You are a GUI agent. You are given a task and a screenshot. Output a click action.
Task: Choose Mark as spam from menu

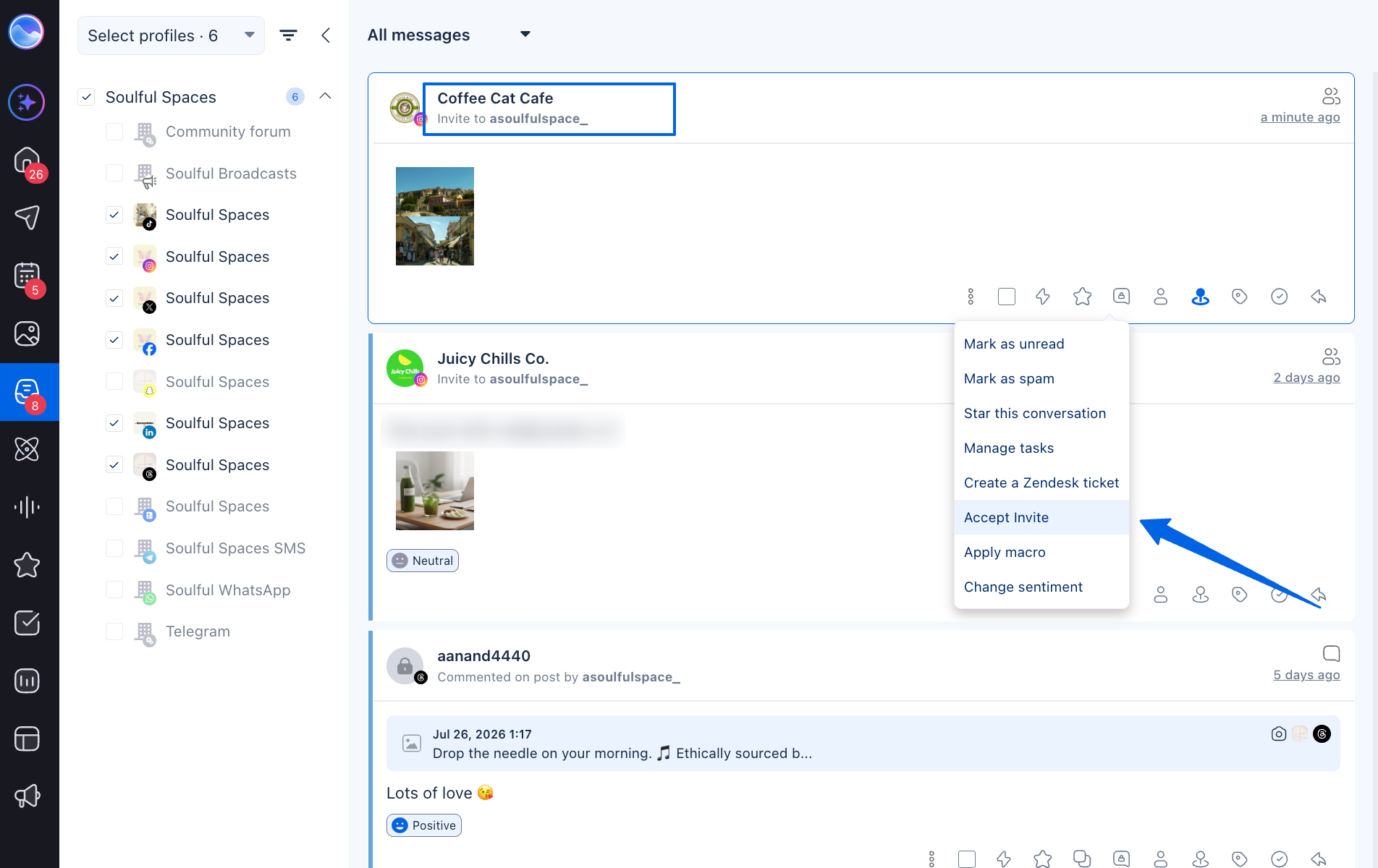click(1041, 378)
